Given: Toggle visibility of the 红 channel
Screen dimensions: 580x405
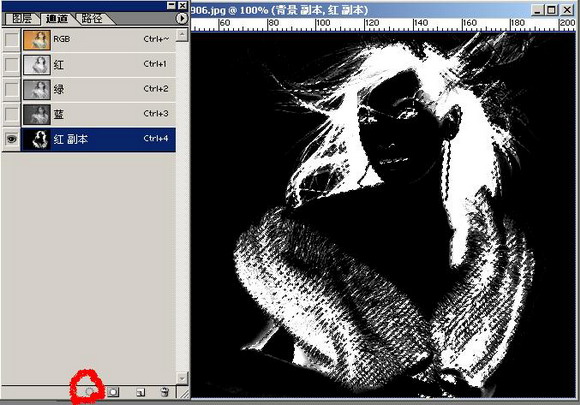Looking at the screenshot, I should (11, 64).
